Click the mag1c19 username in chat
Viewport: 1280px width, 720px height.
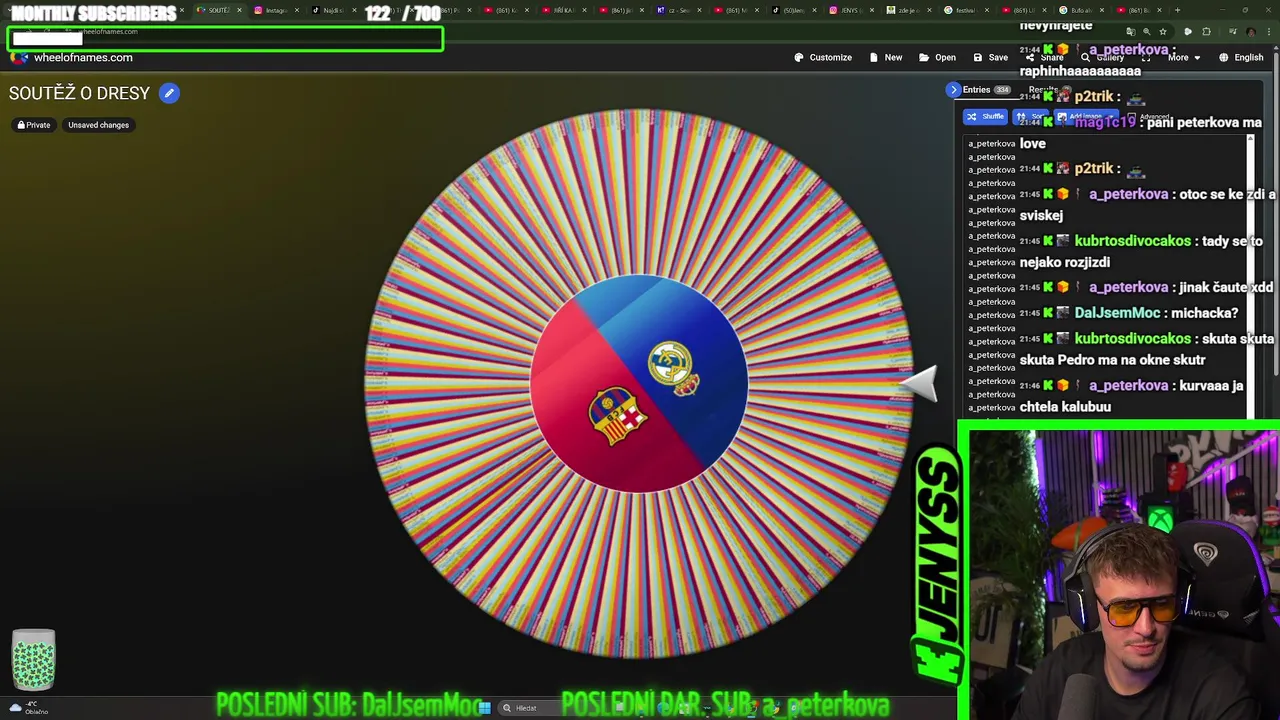point(1105,121)
